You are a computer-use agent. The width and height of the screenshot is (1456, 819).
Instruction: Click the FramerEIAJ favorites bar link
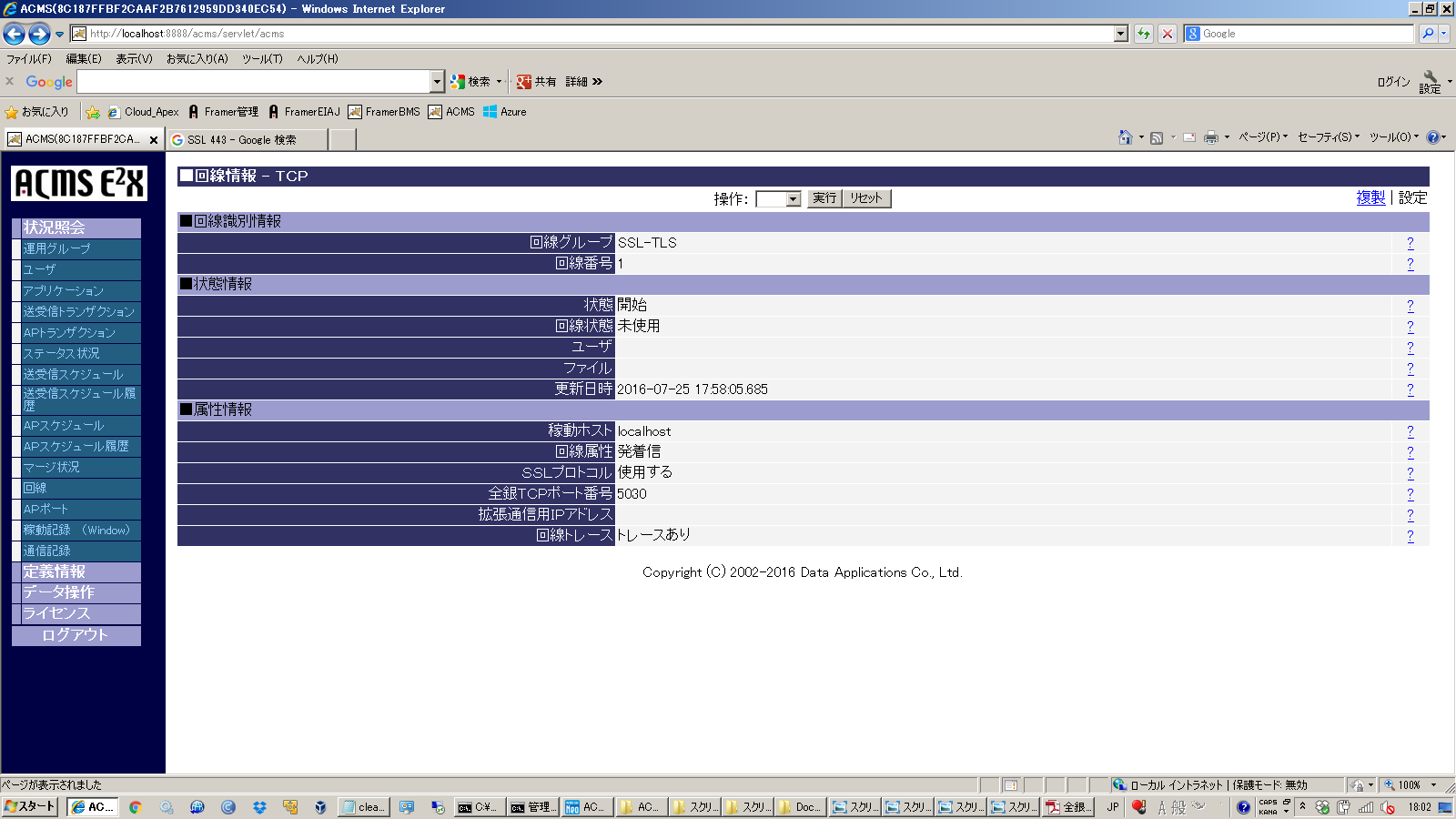(x=303, y=112)
